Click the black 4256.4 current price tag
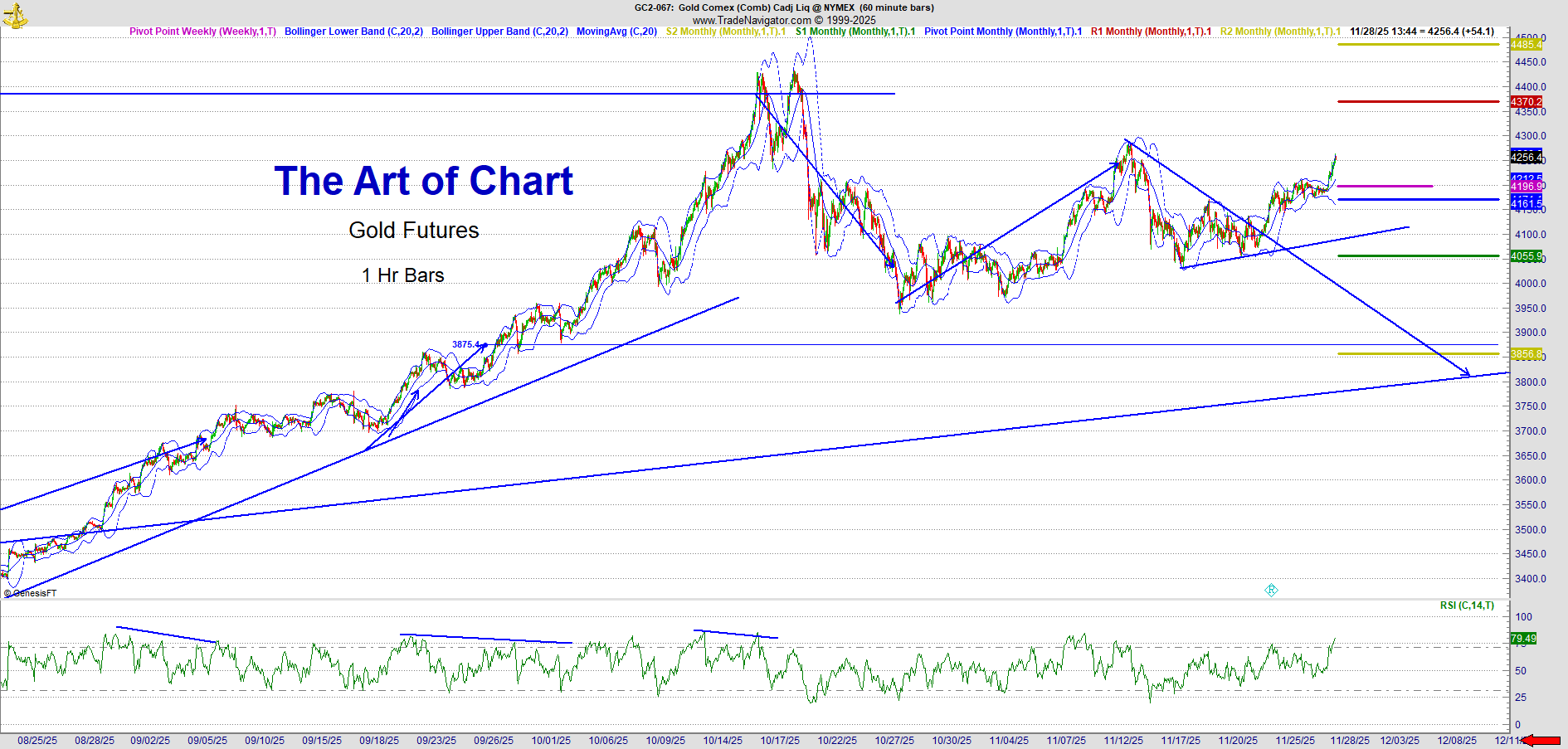This screenshot has width=1568, height=749. 1526,157
